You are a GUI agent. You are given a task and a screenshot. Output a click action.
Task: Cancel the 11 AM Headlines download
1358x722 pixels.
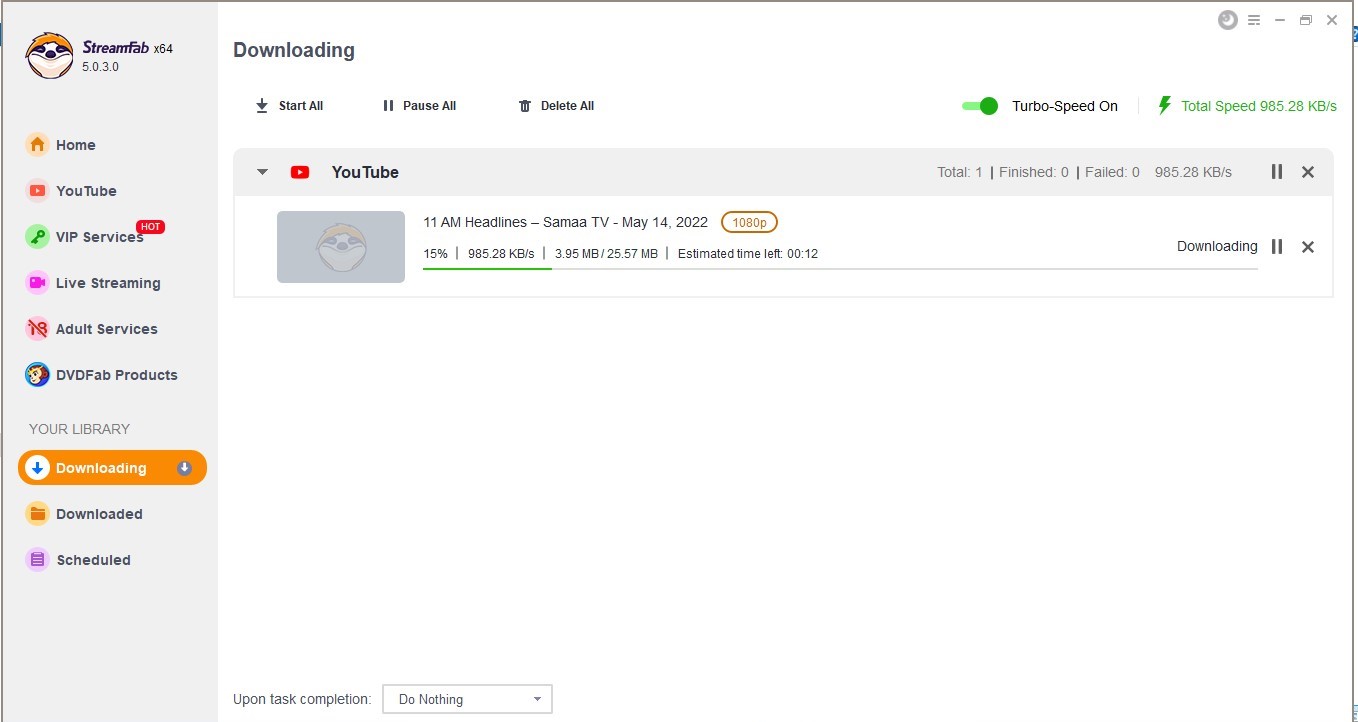[1308, 247]
